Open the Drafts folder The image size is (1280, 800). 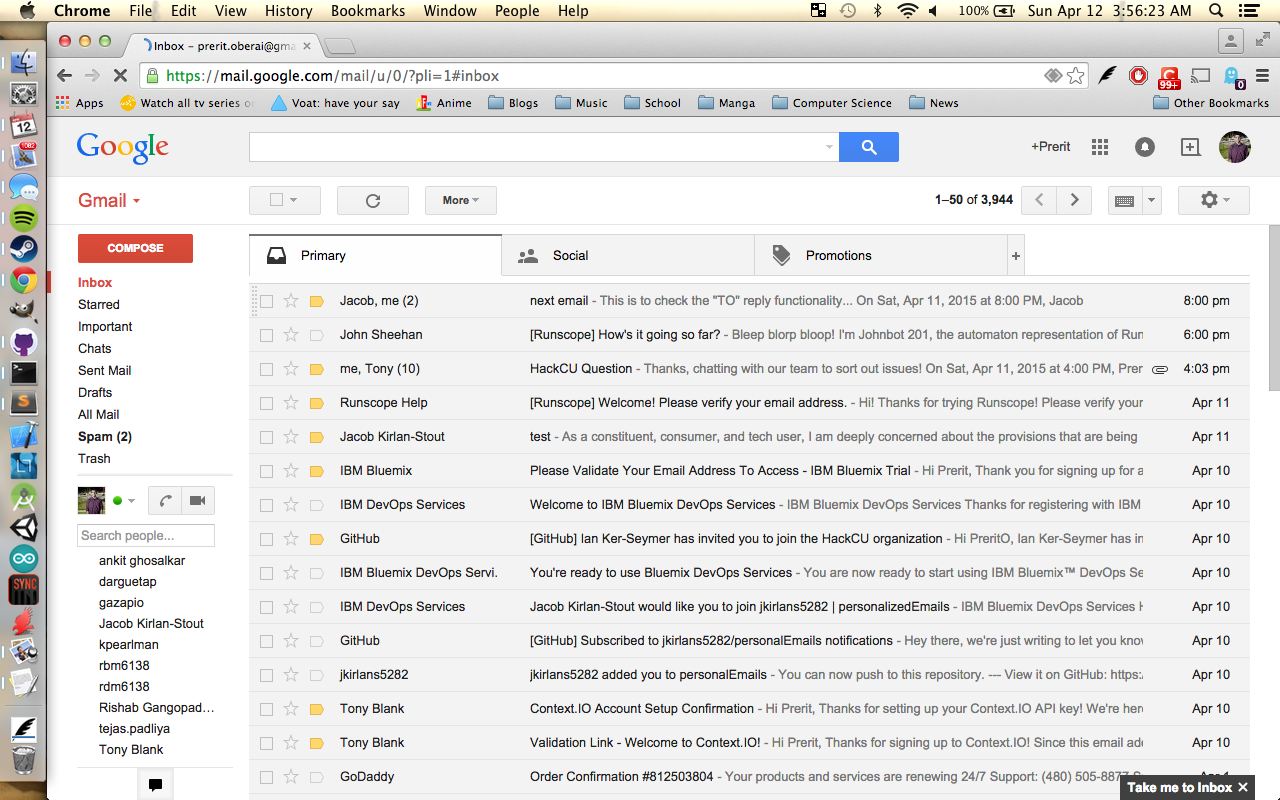click(95, 393)
